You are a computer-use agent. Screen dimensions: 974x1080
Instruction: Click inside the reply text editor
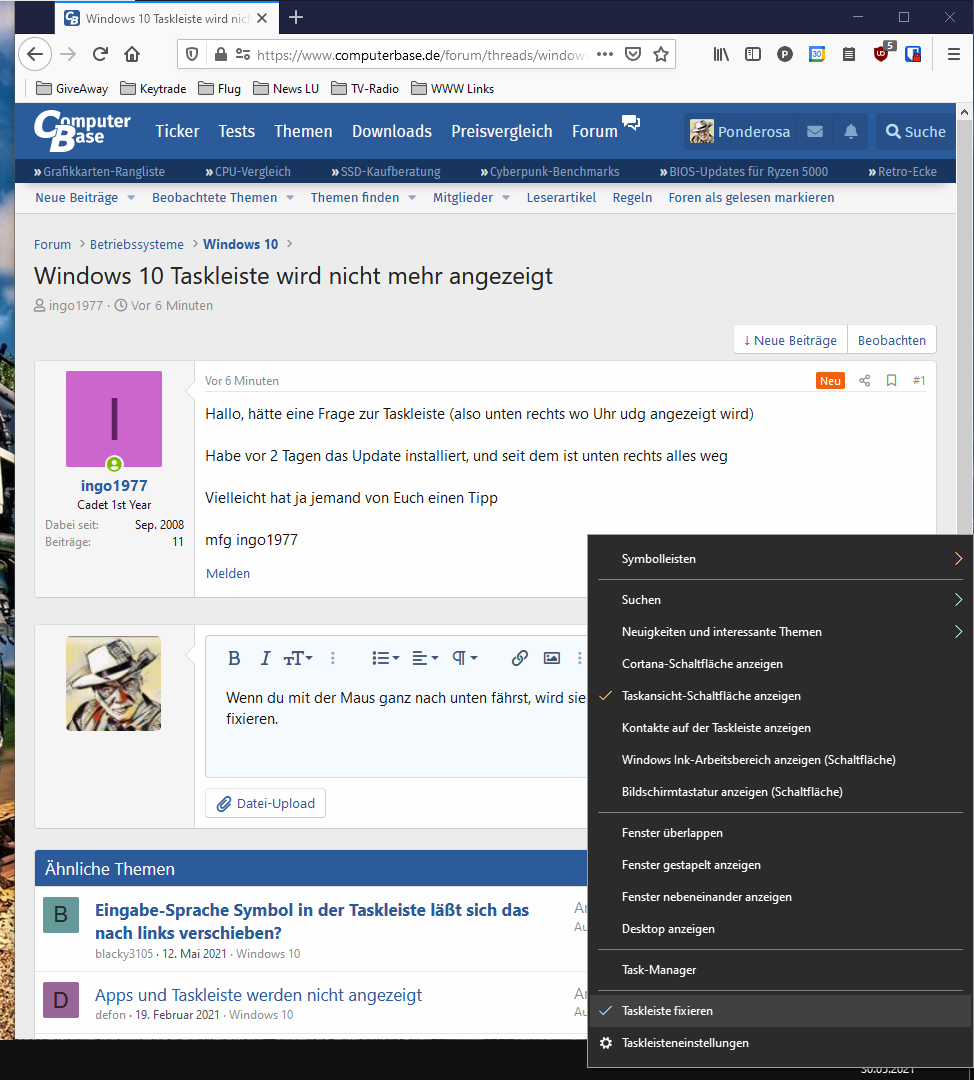point(396,730)
